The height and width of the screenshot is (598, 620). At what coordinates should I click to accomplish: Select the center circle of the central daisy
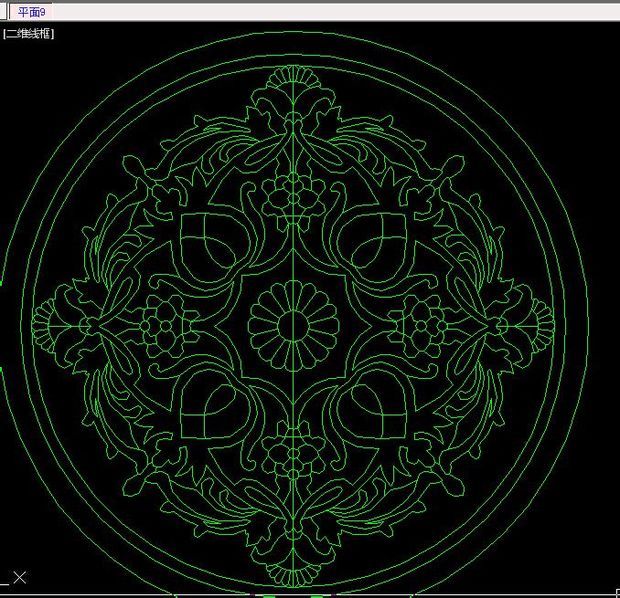291,326
